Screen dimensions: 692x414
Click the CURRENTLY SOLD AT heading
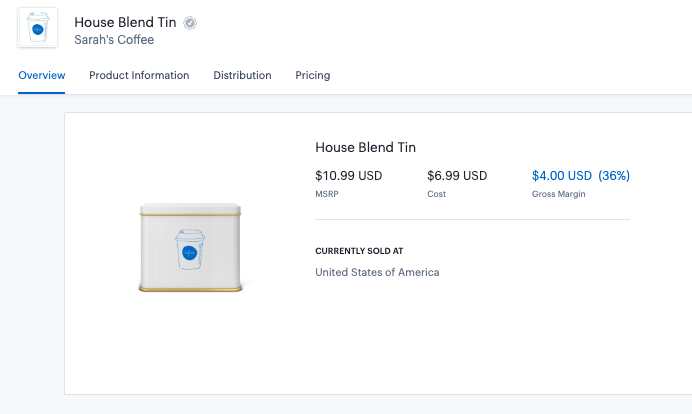359,251
